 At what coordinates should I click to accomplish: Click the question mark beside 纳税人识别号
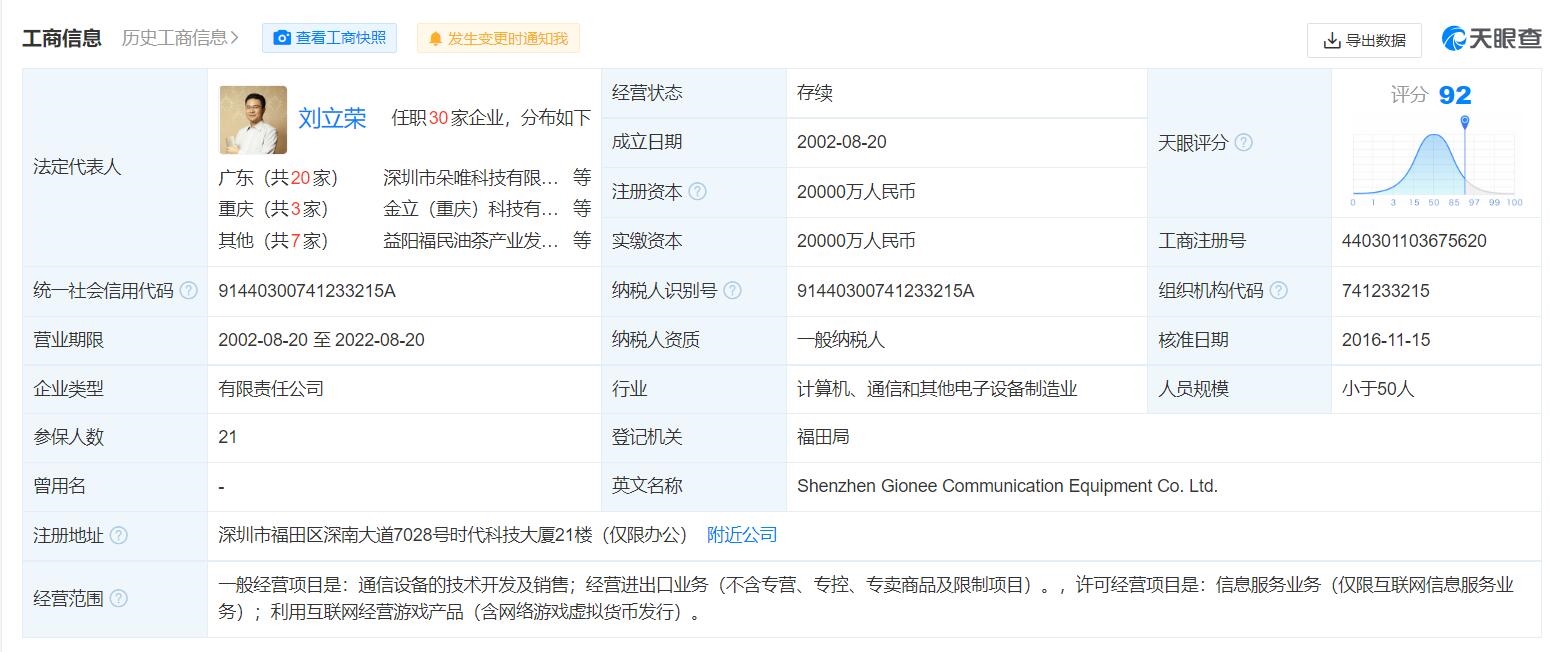click(x=732, y=291)
